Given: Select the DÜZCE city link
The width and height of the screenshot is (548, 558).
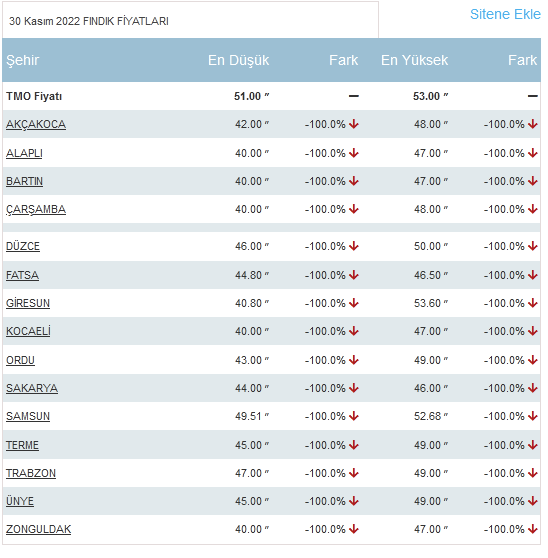Looking at the screenshot, I should (23, 246).
